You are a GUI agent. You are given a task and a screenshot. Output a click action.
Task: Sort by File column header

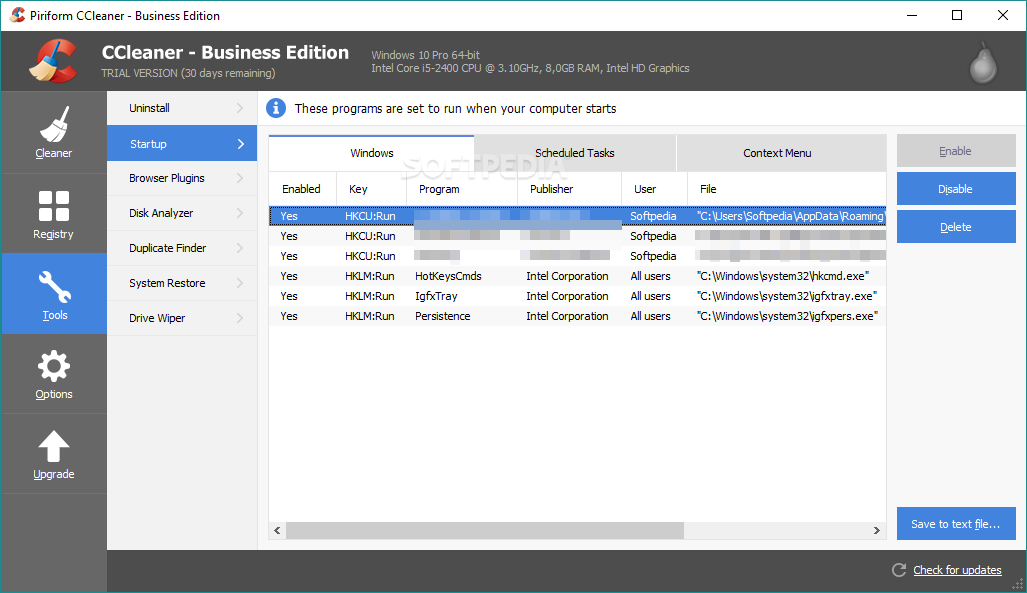[787, 189]
